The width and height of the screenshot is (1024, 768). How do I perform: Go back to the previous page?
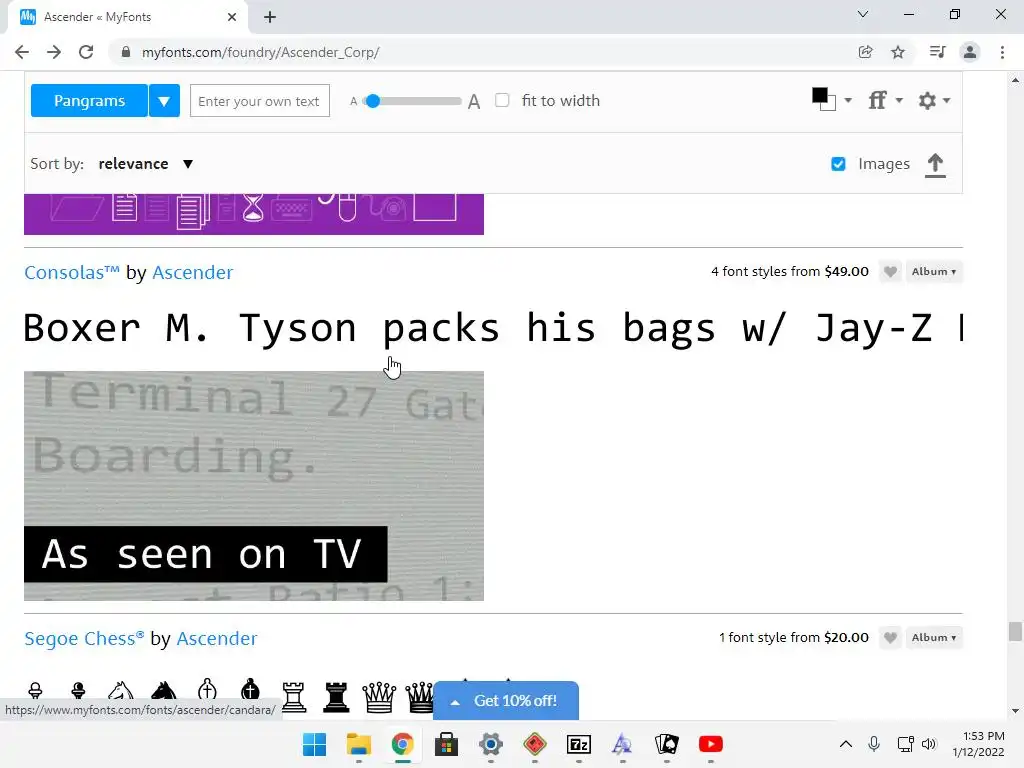22,52
